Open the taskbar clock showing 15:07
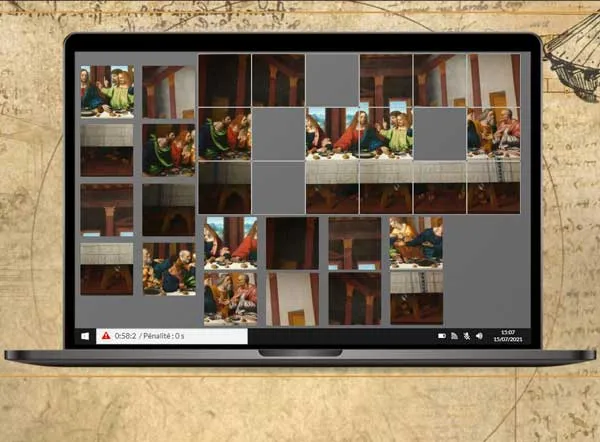The width and height of the screenshot is (600, 442). [x=508, y=337]
